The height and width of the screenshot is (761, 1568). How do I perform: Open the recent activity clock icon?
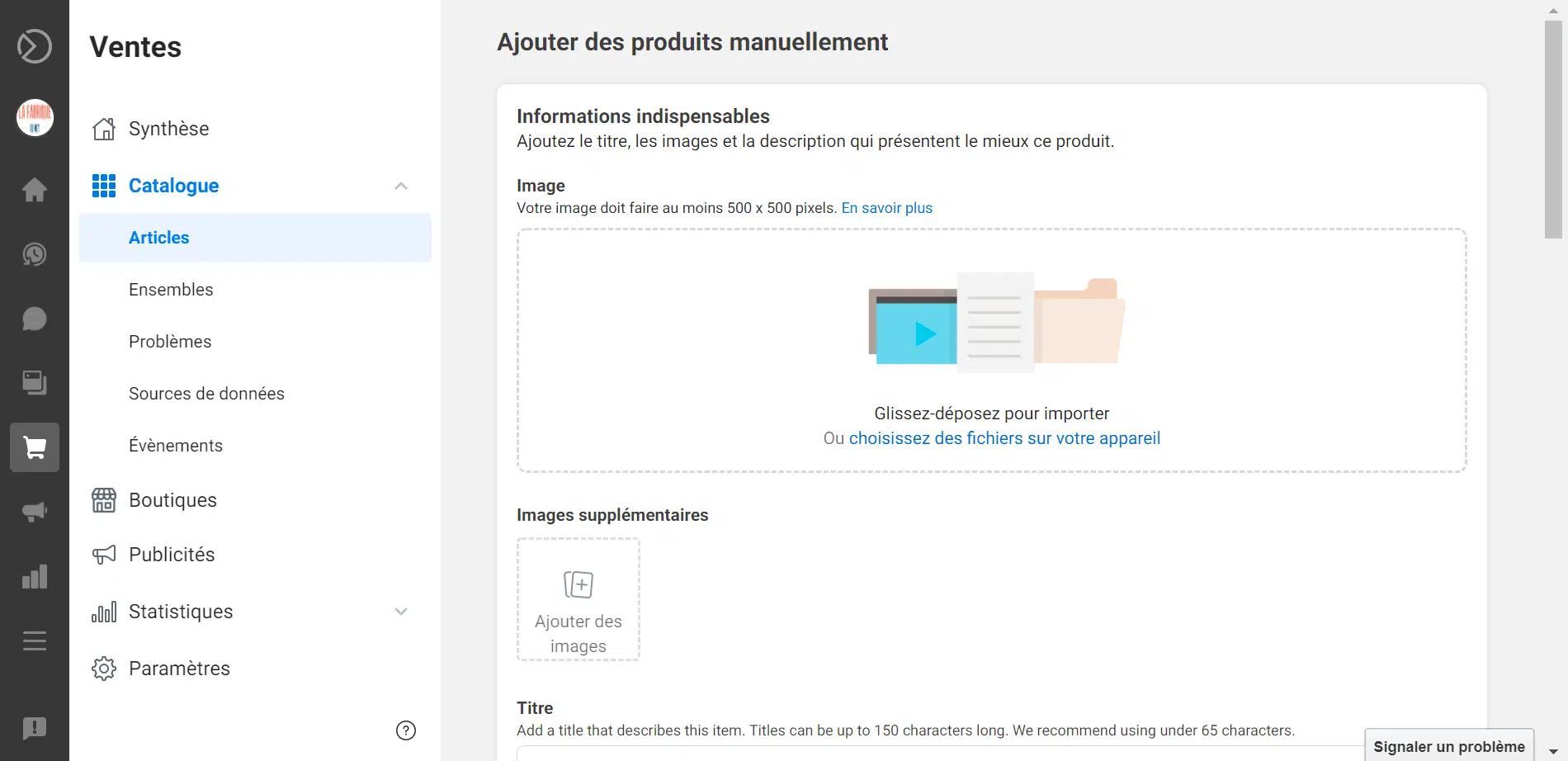coord(35,254)
